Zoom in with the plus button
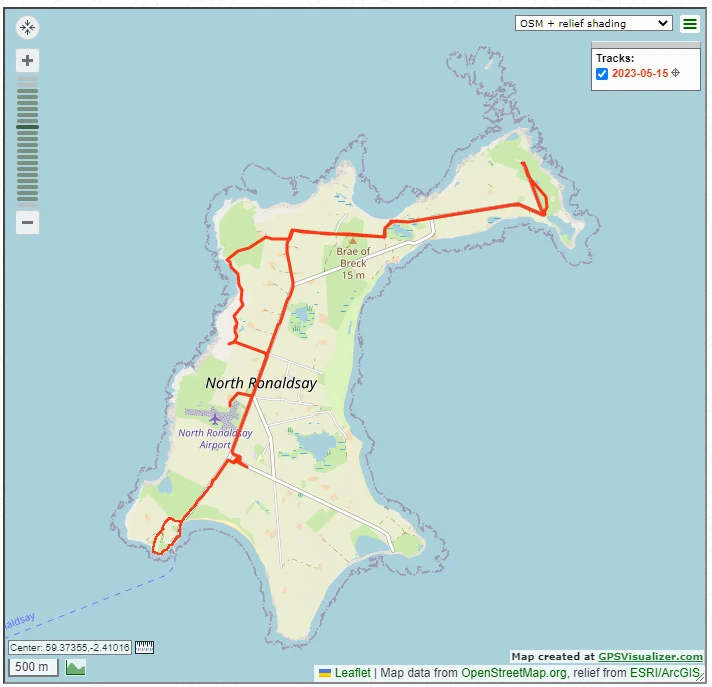This screenshot has width=712, height=687. coord(27,60)
